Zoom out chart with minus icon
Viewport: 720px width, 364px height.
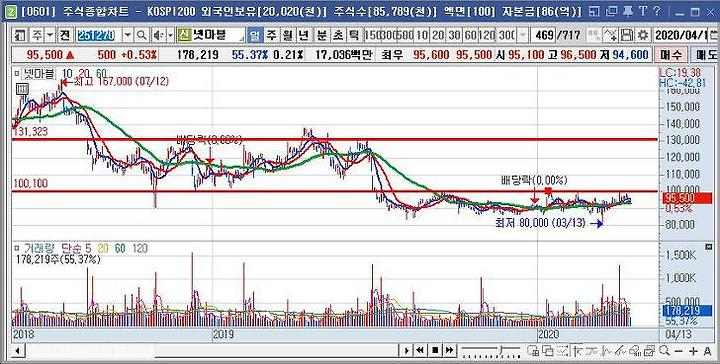point(678,351)
